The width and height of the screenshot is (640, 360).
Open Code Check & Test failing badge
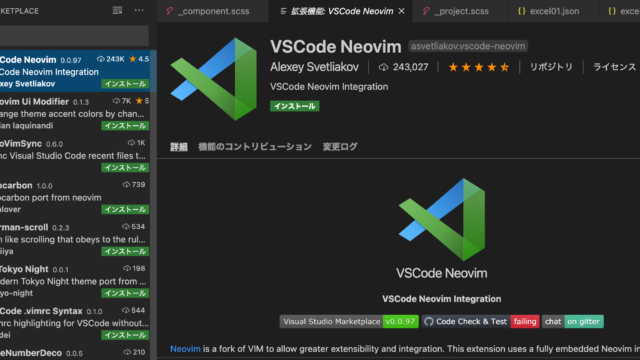pos(480,322)
